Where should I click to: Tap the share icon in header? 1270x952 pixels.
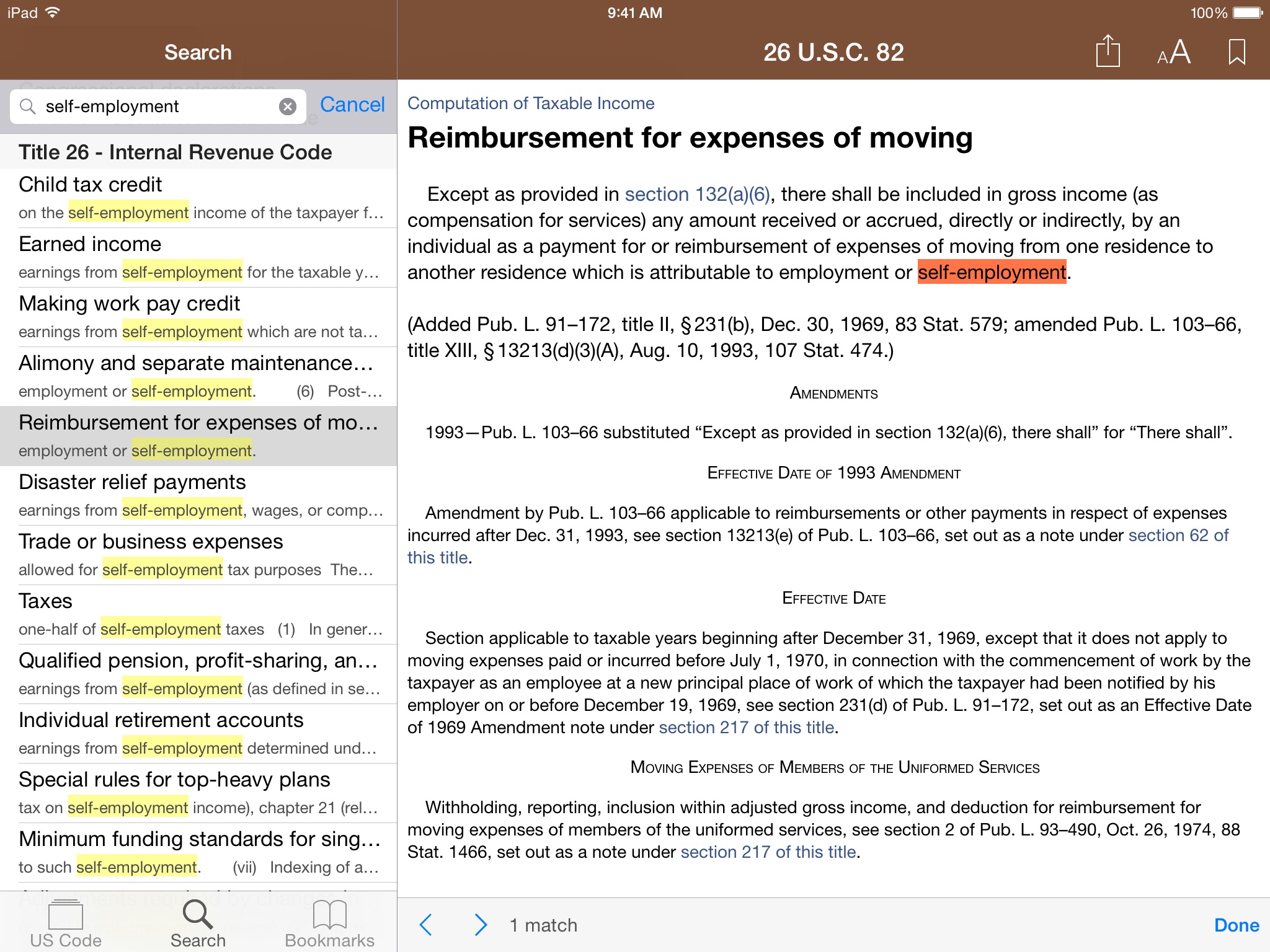(1108, 51)
